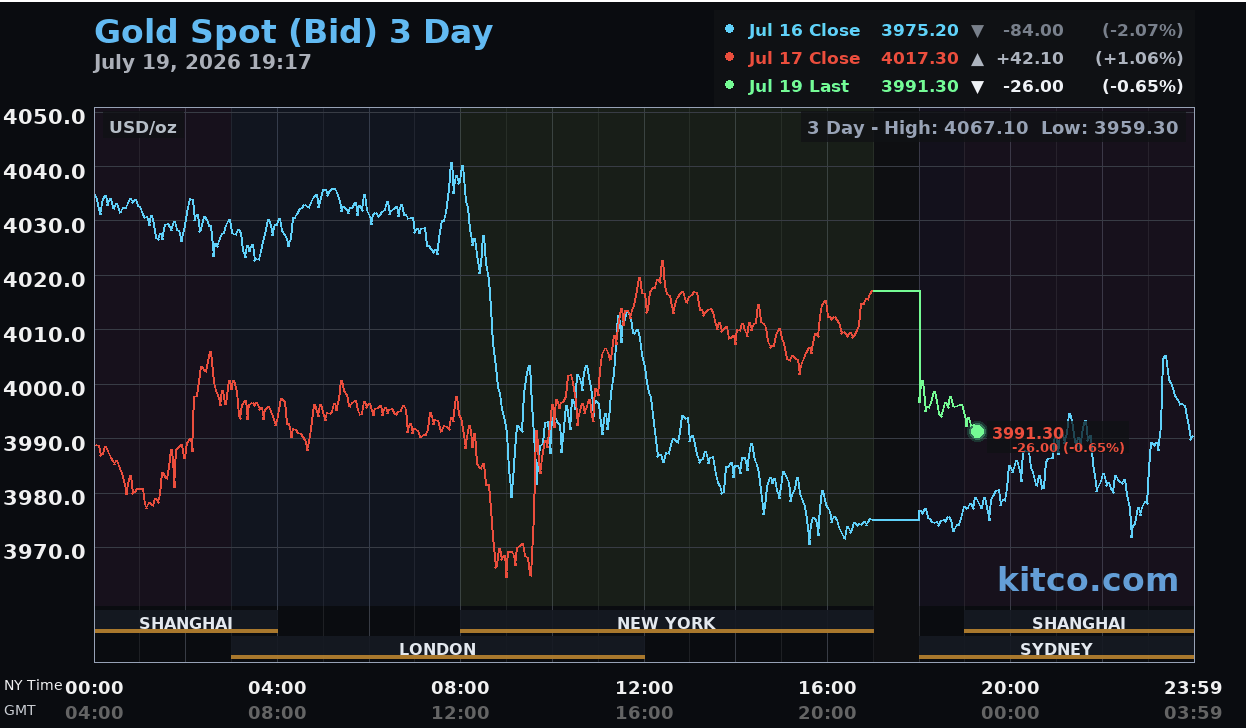
Task: Click the green last price marker dot
Action: [x=977, y=432]
